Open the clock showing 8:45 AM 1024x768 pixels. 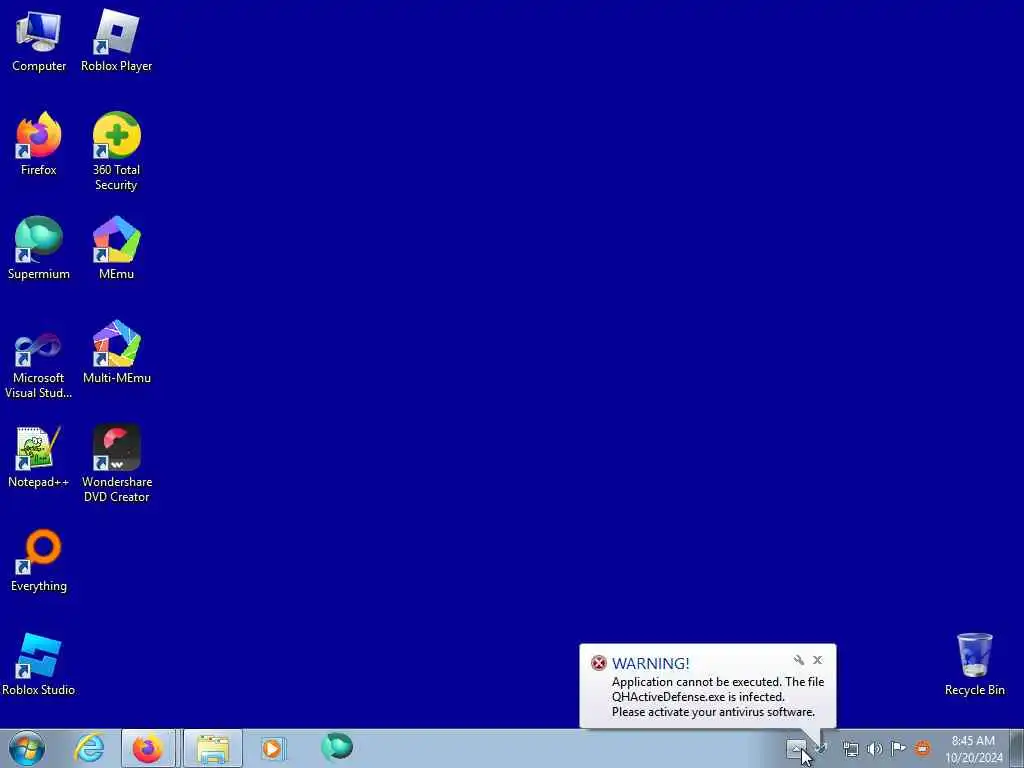point(973,749)
